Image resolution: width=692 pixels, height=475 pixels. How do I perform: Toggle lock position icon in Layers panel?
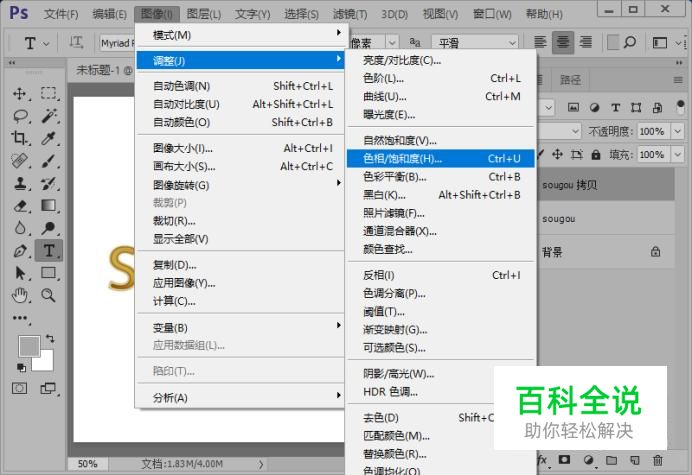557,154
